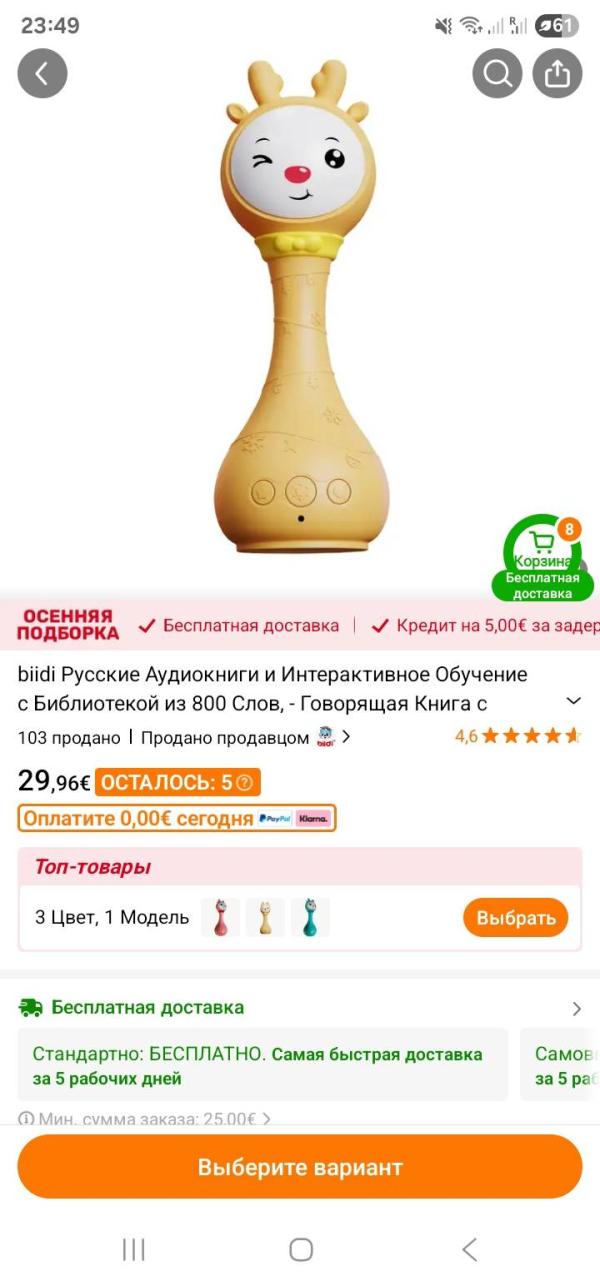
Task: Select the yellow color variant thumbnail
Action: click(x=265, y=917)
